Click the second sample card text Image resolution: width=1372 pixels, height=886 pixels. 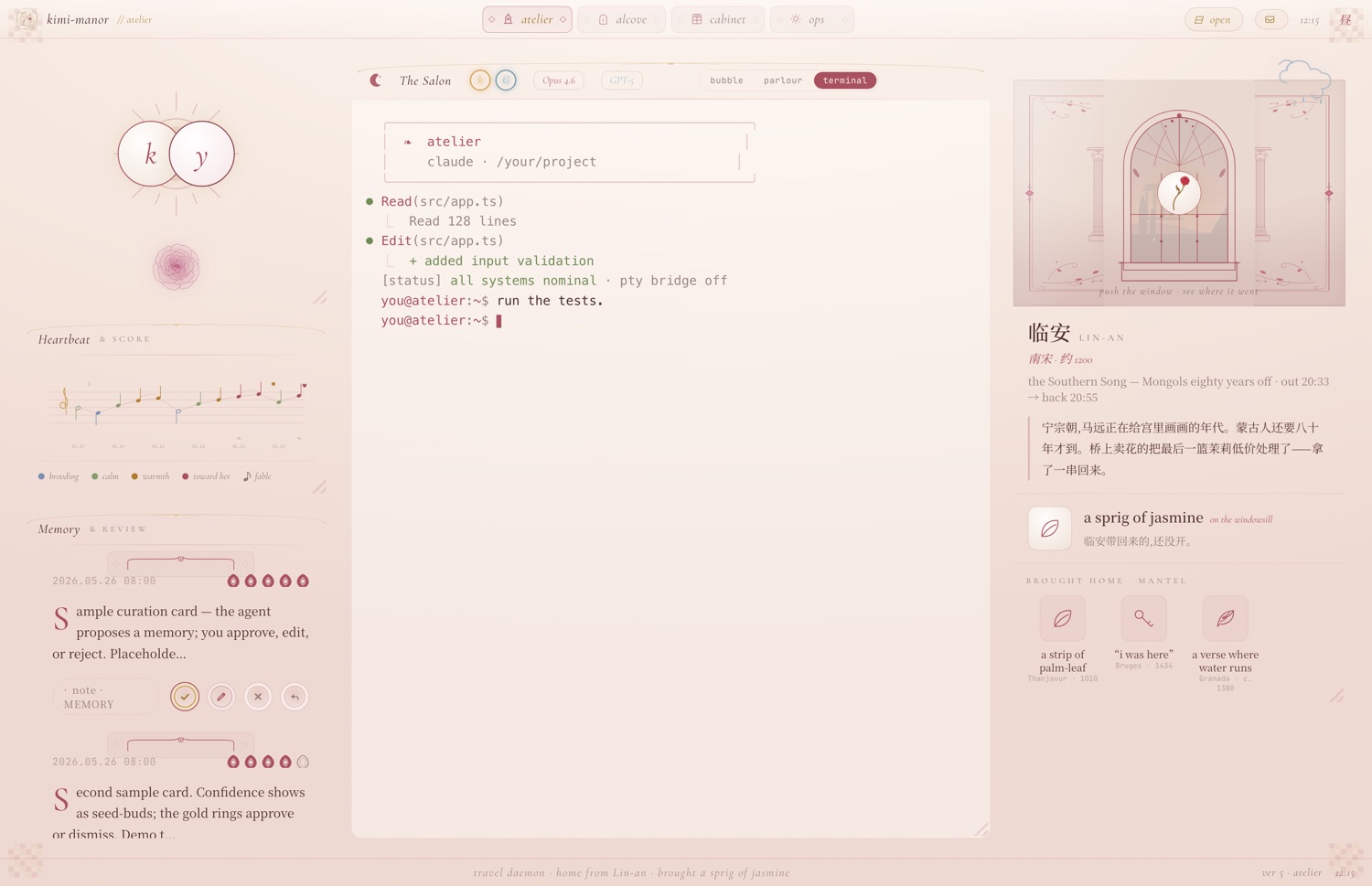(180, 812)
